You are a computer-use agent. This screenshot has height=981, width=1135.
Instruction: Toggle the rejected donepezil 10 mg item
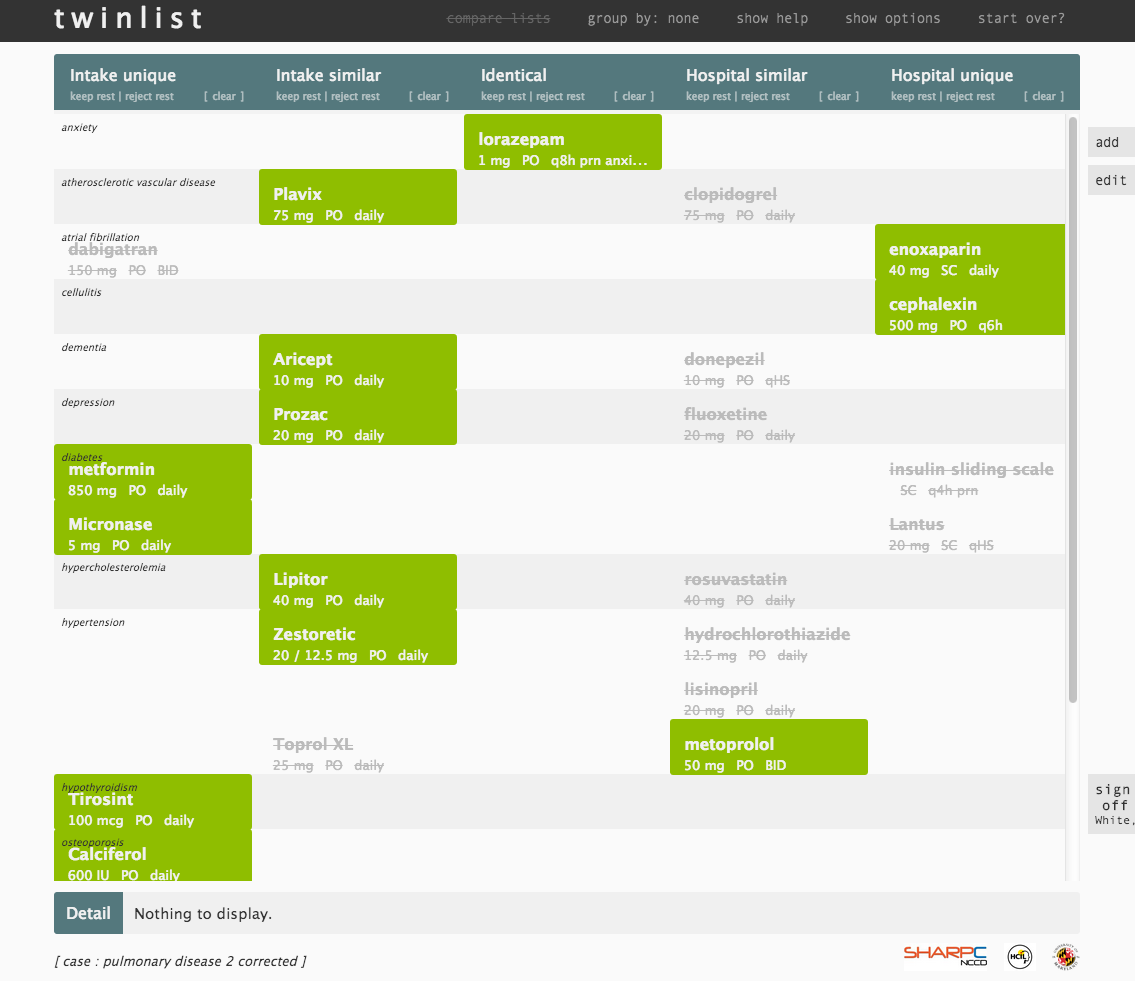click(x=737, y=369)
